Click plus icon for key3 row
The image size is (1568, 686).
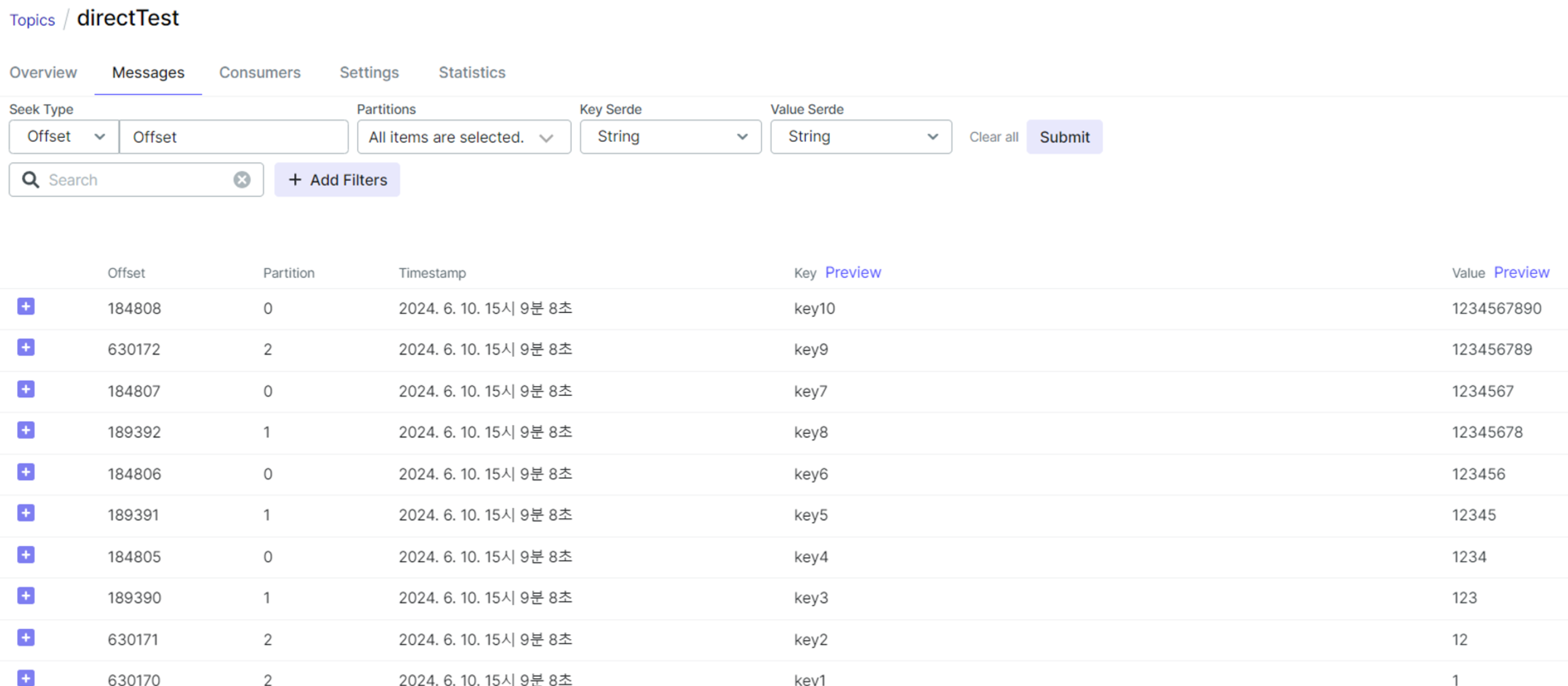[x=25, y=596]
